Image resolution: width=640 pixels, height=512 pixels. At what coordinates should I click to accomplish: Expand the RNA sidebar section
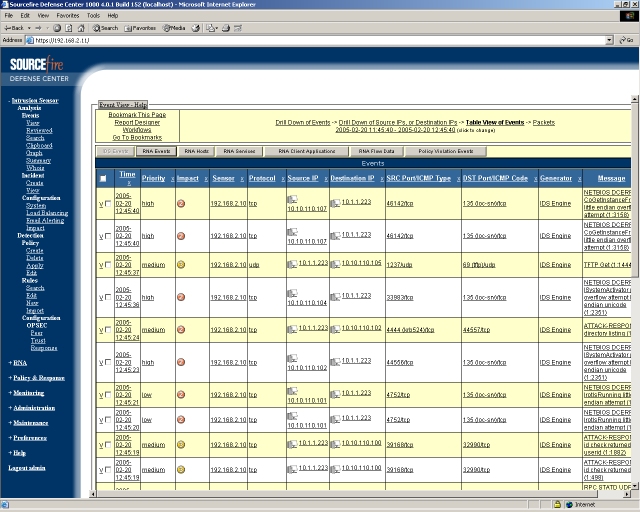tap(20, 363)
